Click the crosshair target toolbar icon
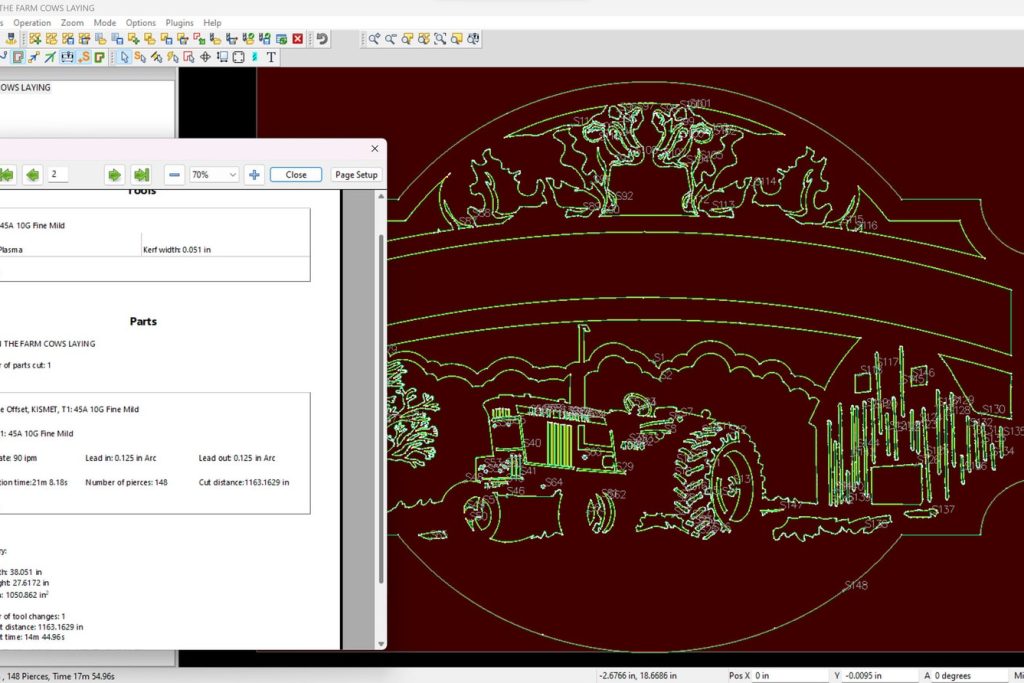Screen dimensions: 1024x683 coord(205,57)
